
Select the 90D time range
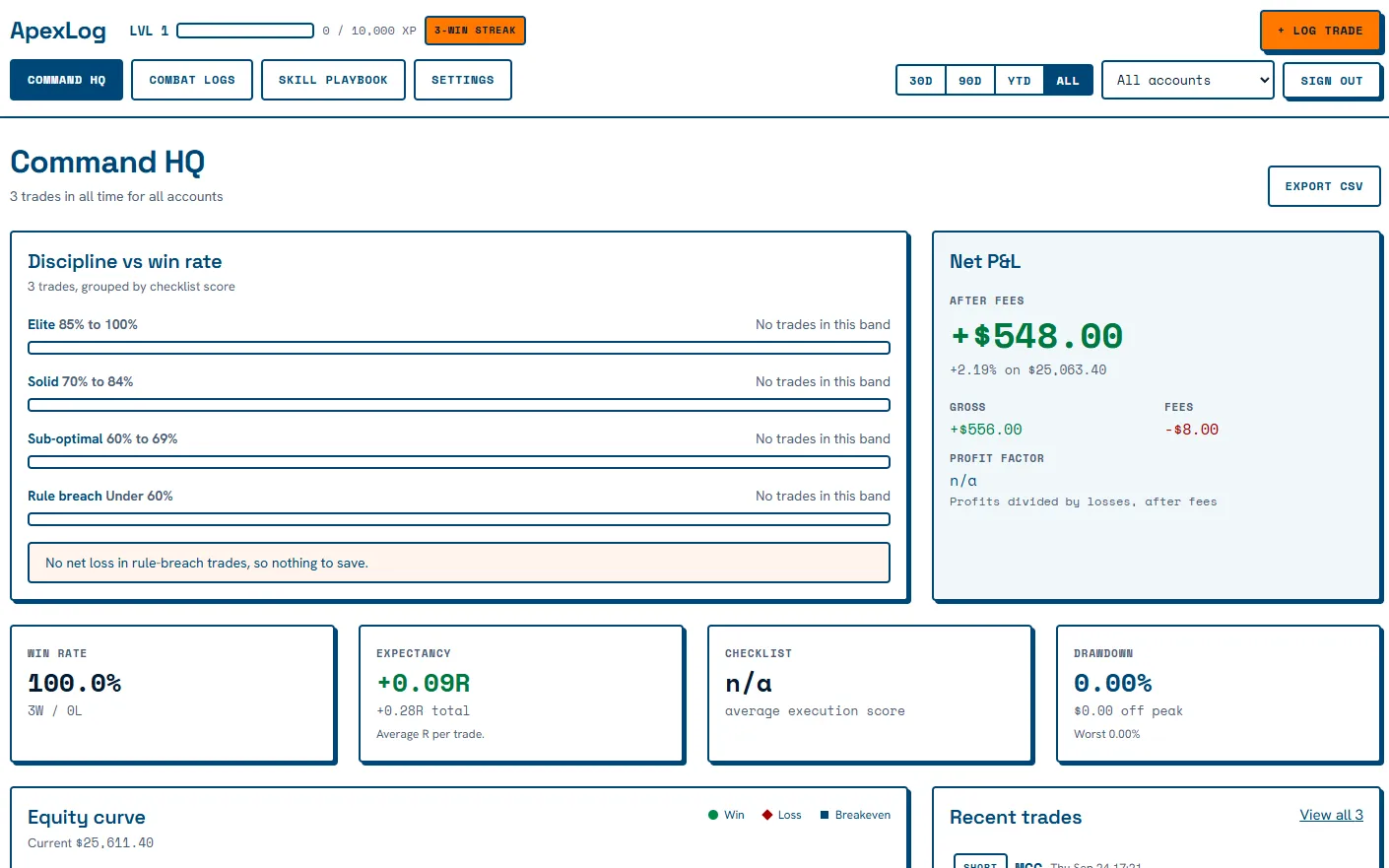tap(970, 81)
